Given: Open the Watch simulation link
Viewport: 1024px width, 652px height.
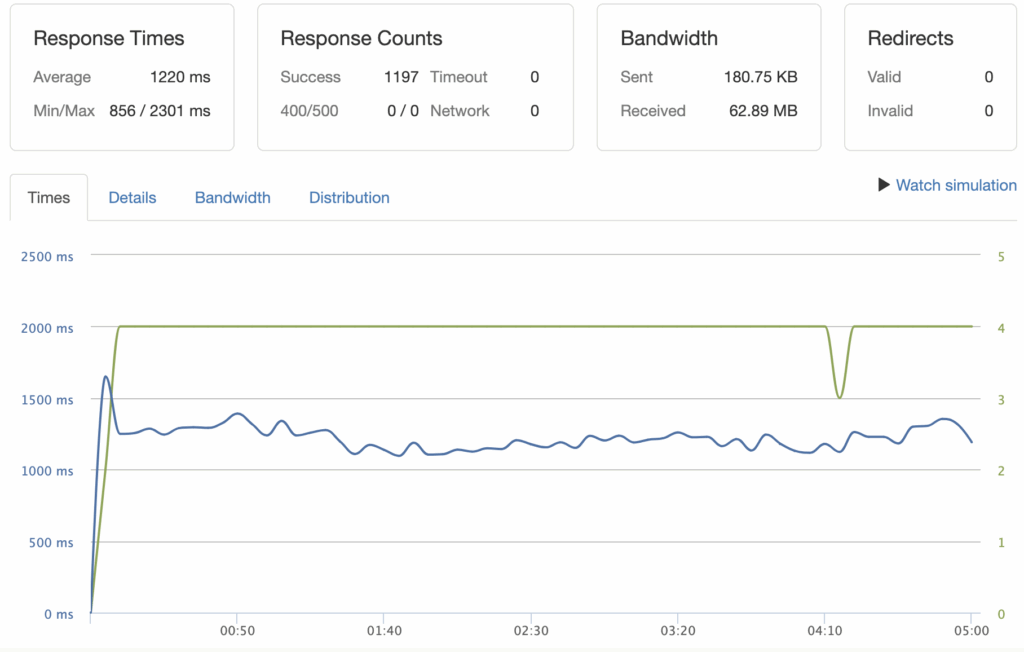Looking at the screenshot, I should (x=955, y=185).
